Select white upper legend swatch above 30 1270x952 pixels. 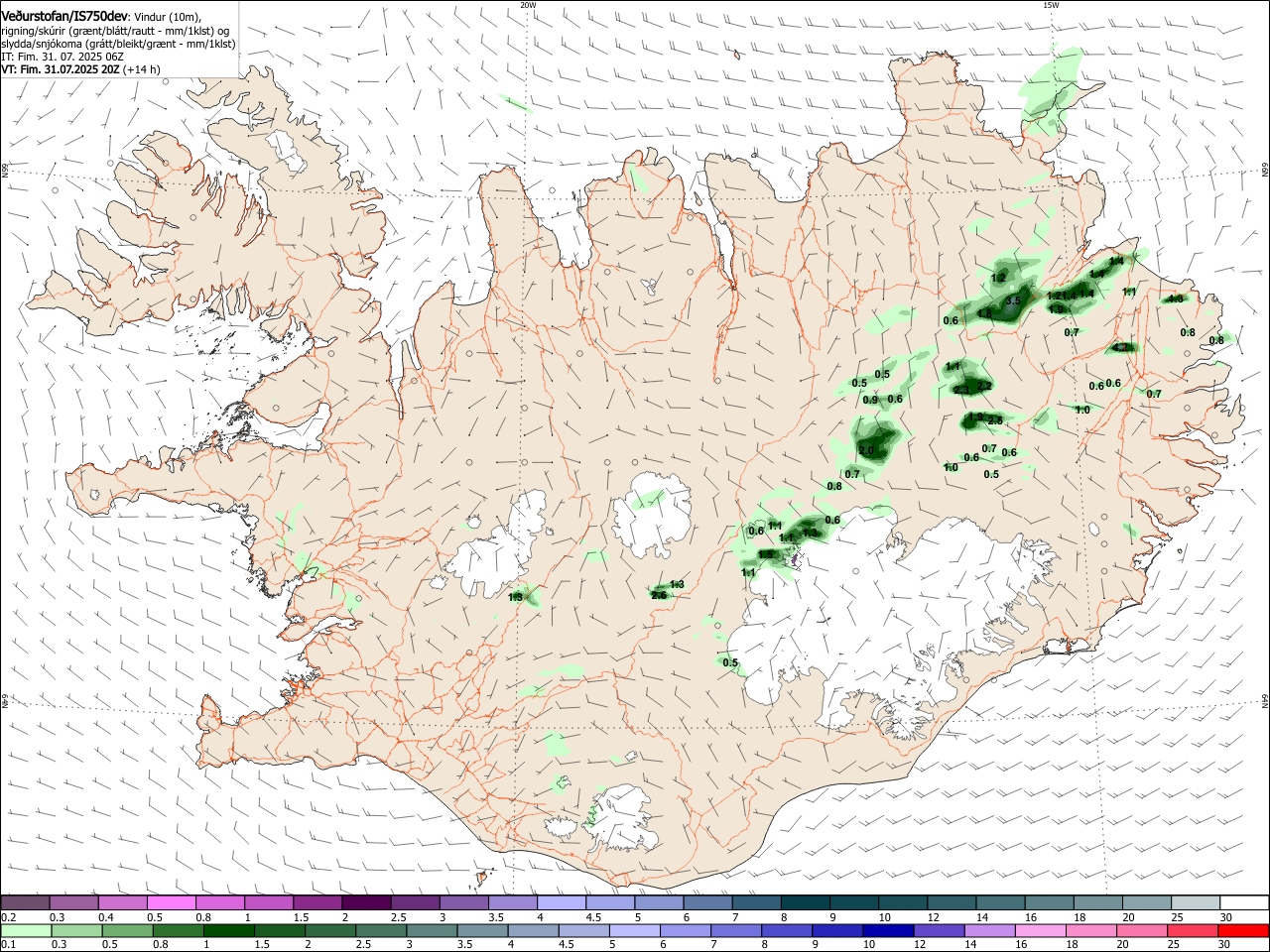tap(1244, 903)
